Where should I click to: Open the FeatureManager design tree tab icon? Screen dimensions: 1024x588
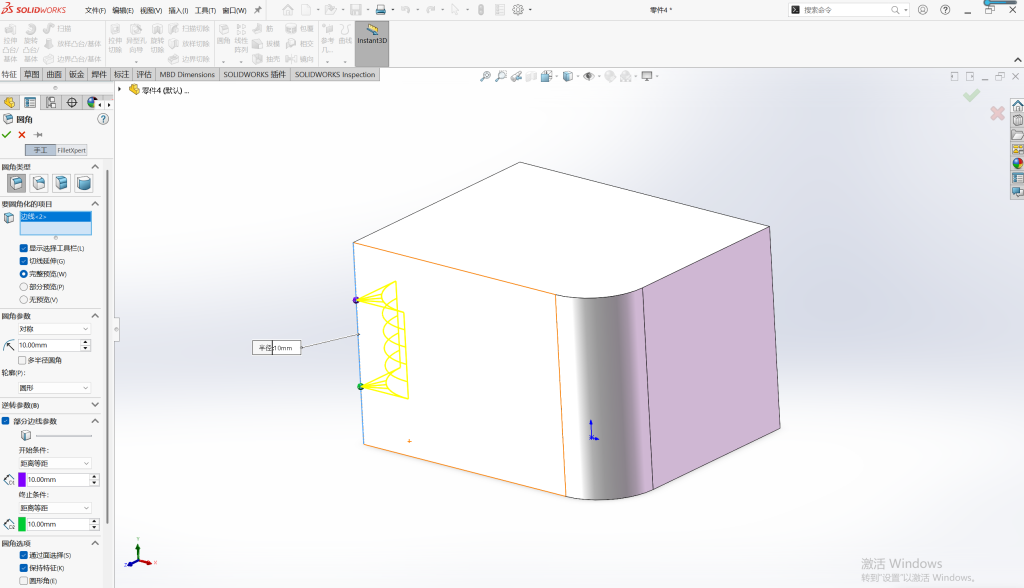(9, 103)
